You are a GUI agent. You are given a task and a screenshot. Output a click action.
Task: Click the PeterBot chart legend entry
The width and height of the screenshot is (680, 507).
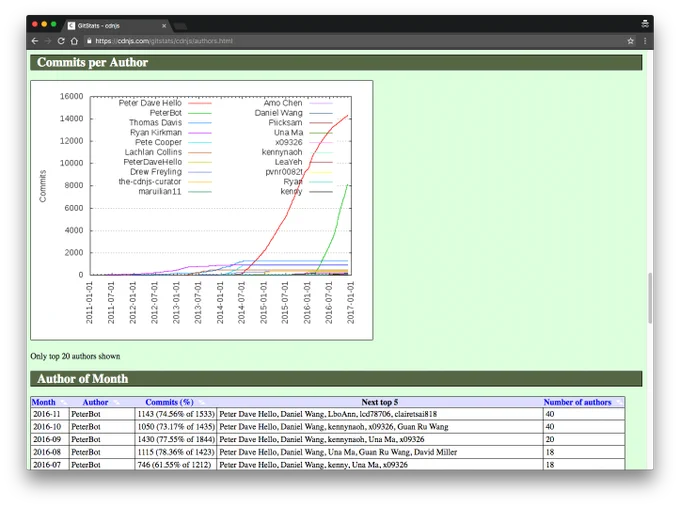pos(180,113)
